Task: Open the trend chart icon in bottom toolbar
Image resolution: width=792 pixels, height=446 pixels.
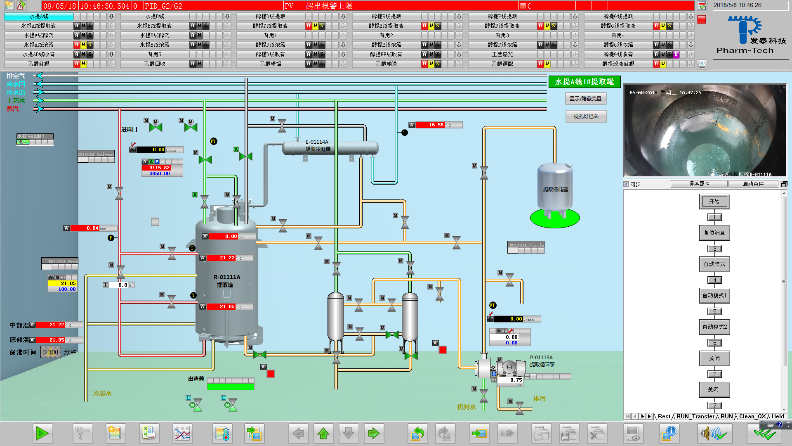Action: pyautogui.click(x=183, y=433)
